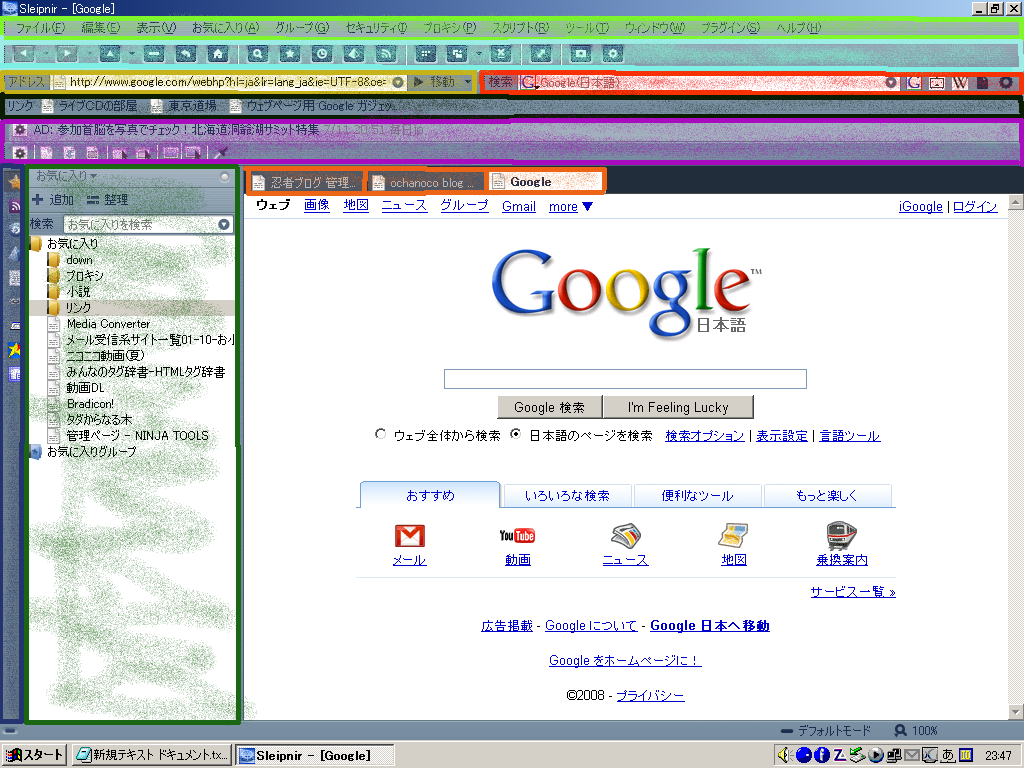Open the ログイン link
This screenshot has width=1024, height=768.
975,207
